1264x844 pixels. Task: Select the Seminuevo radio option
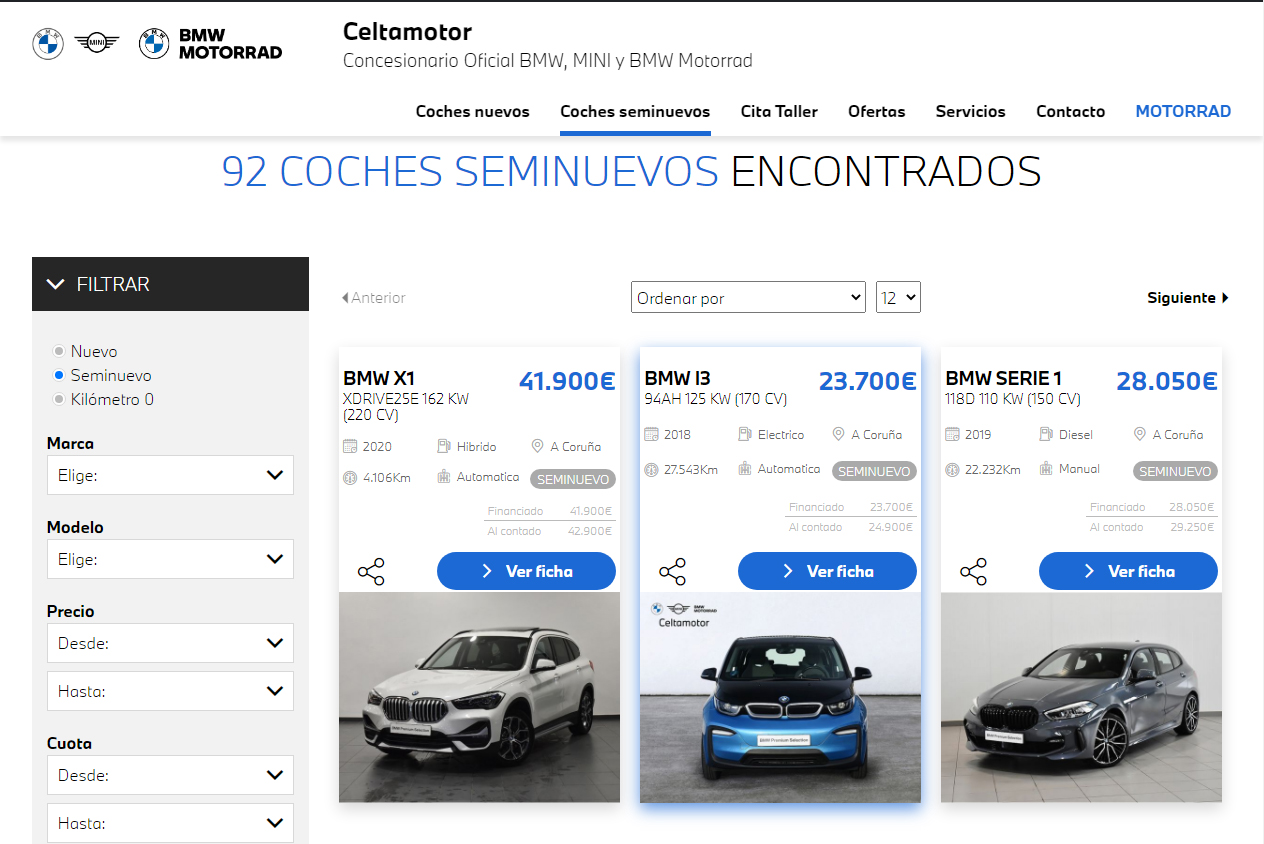click(x=60, y=376)
